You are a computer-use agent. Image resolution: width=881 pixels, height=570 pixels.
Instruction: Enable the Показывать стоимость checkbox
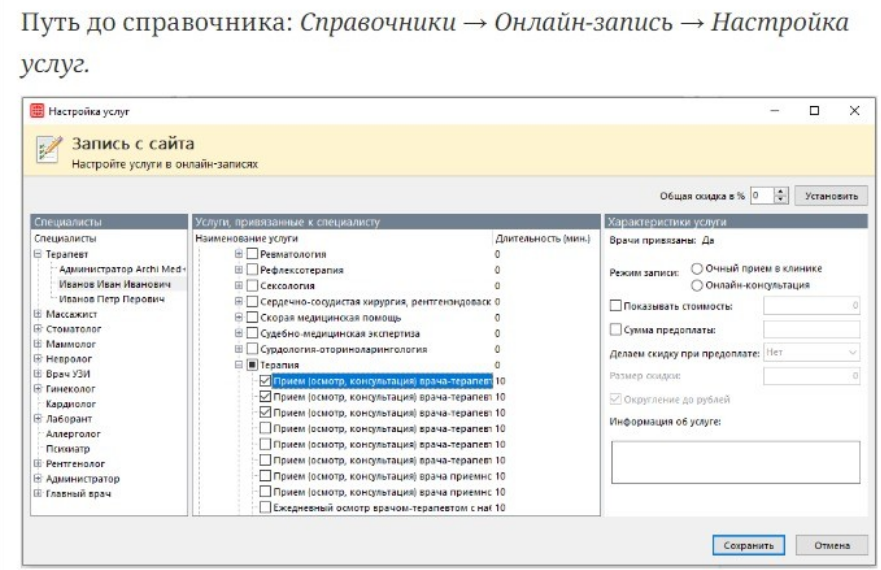[615, 305]
